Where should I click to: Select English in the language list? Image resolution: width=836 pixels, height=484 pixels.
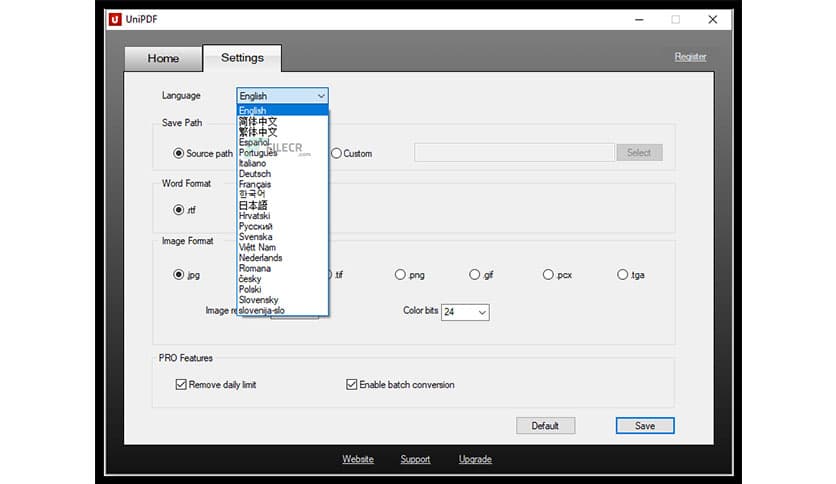point(283,110)
